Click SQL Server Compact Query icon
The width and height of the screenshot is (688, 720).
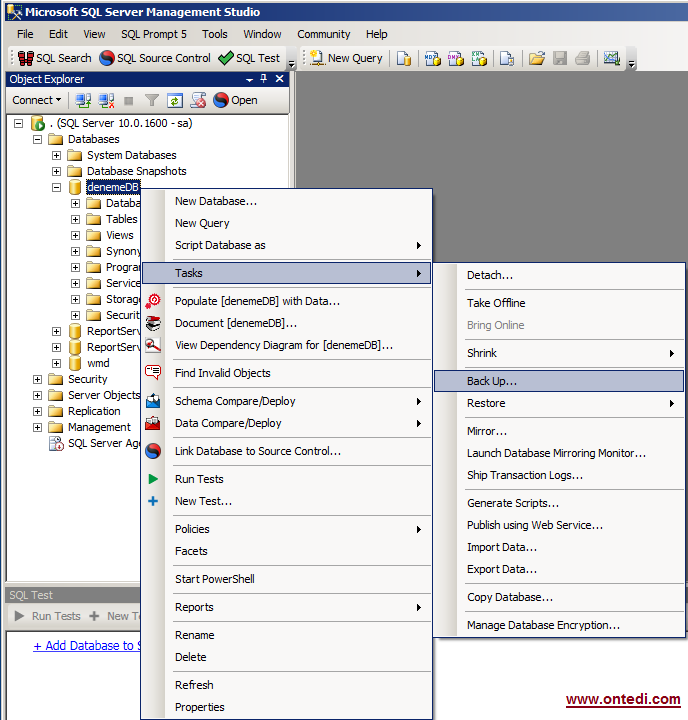(507, 58)
